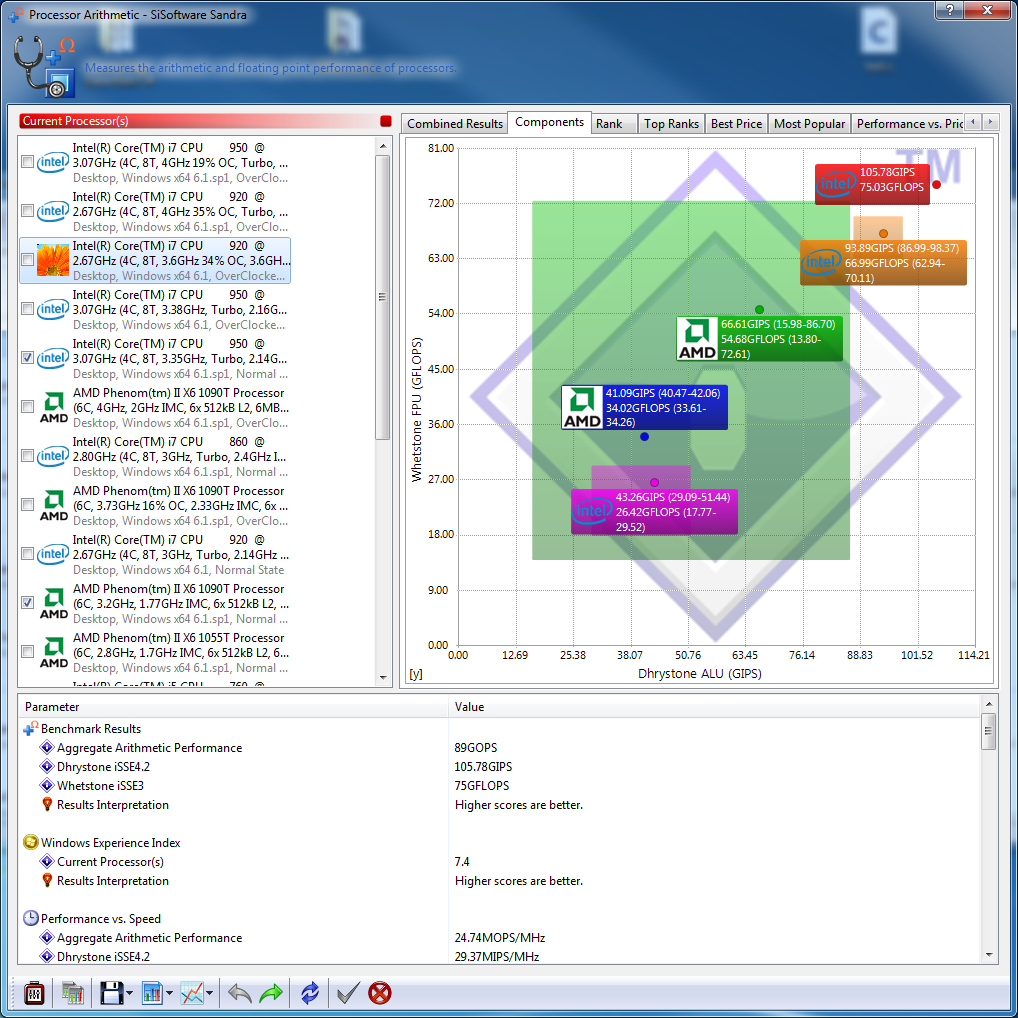This screenshot has width=1018, height=1018.
Task: Uncheck the Core i7 950 3.35GHz Turbo checkbox
Action: click(27, 358)
